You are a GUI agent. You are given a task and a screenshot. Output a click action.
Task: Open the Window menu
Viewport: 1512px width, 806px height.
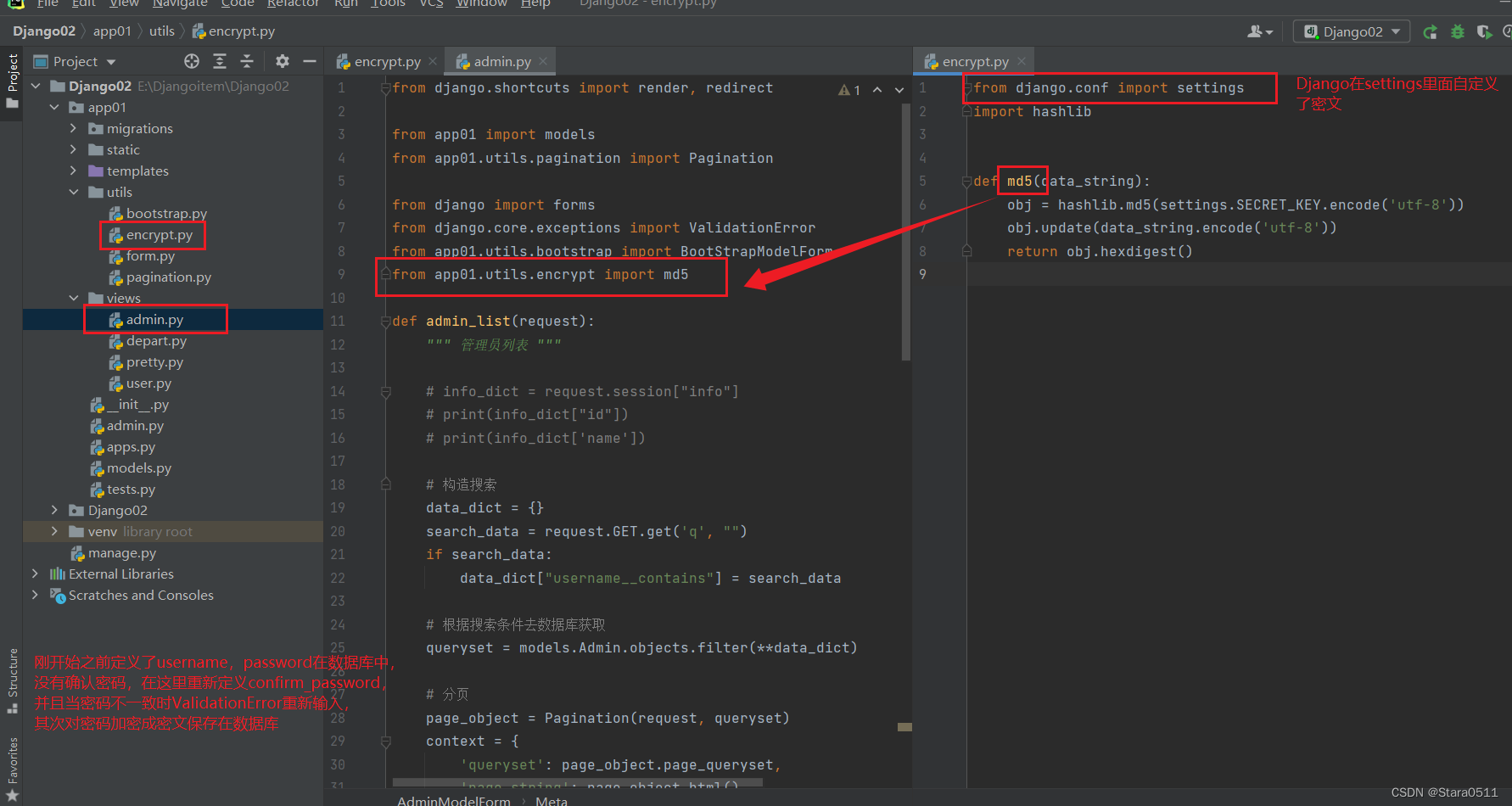click(481, 3)
